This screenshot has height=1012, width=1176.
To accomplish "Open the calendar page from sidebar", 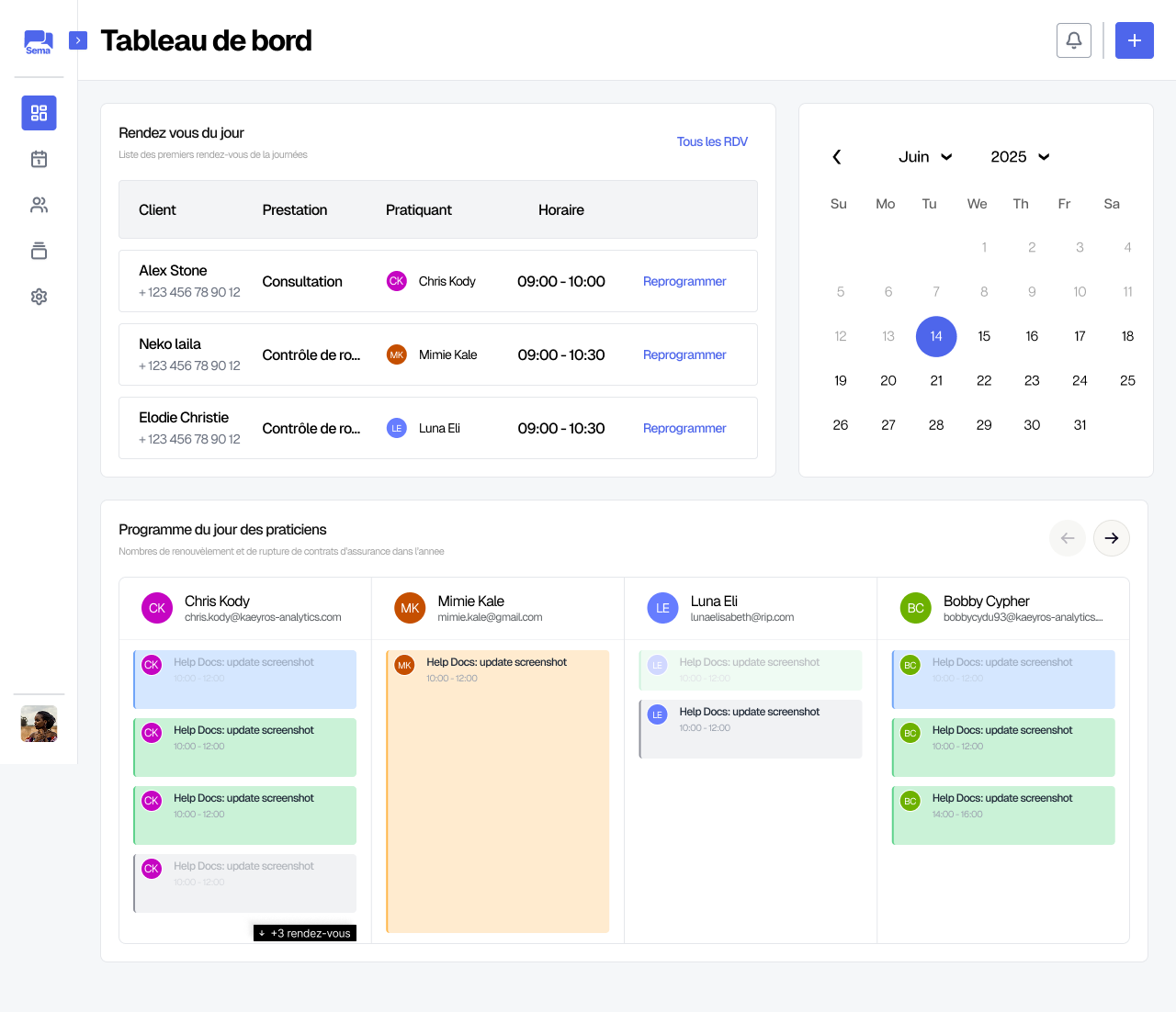I will click(x=39, y=159).
